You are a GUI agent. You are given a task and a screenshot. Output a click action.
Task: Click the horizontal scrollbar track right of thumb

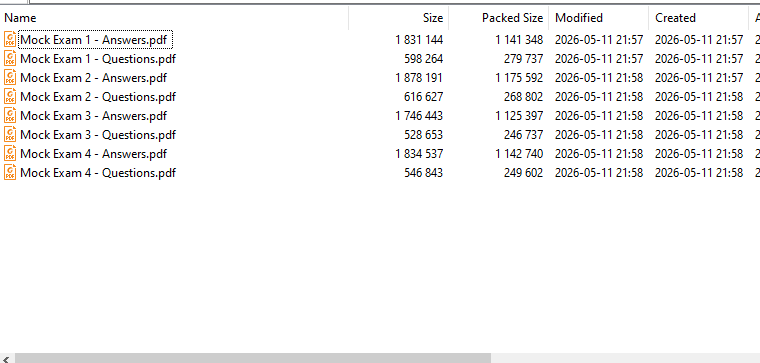(x=625, y=359)
